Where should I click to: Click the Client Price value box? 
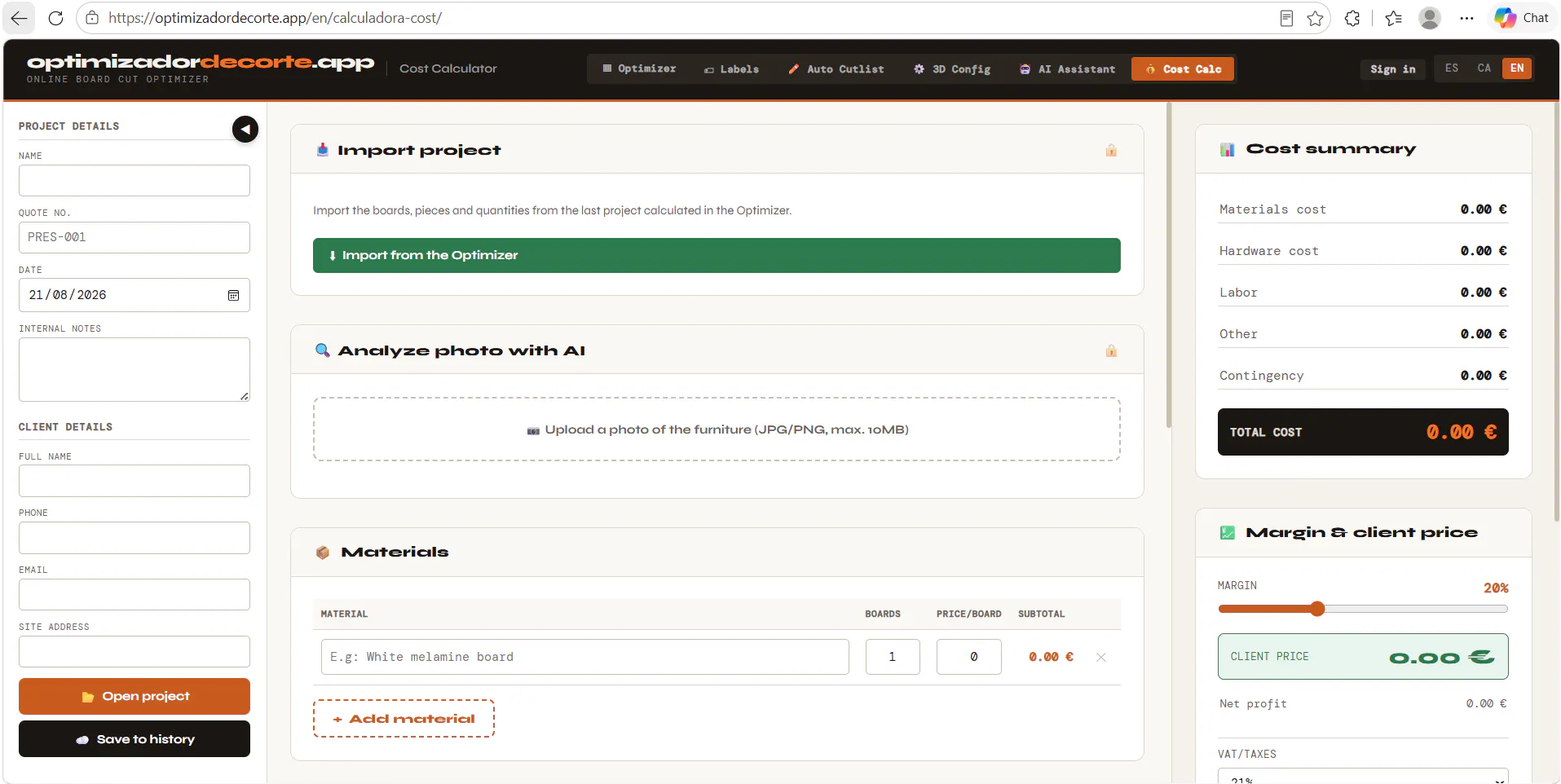[1363, 657]
